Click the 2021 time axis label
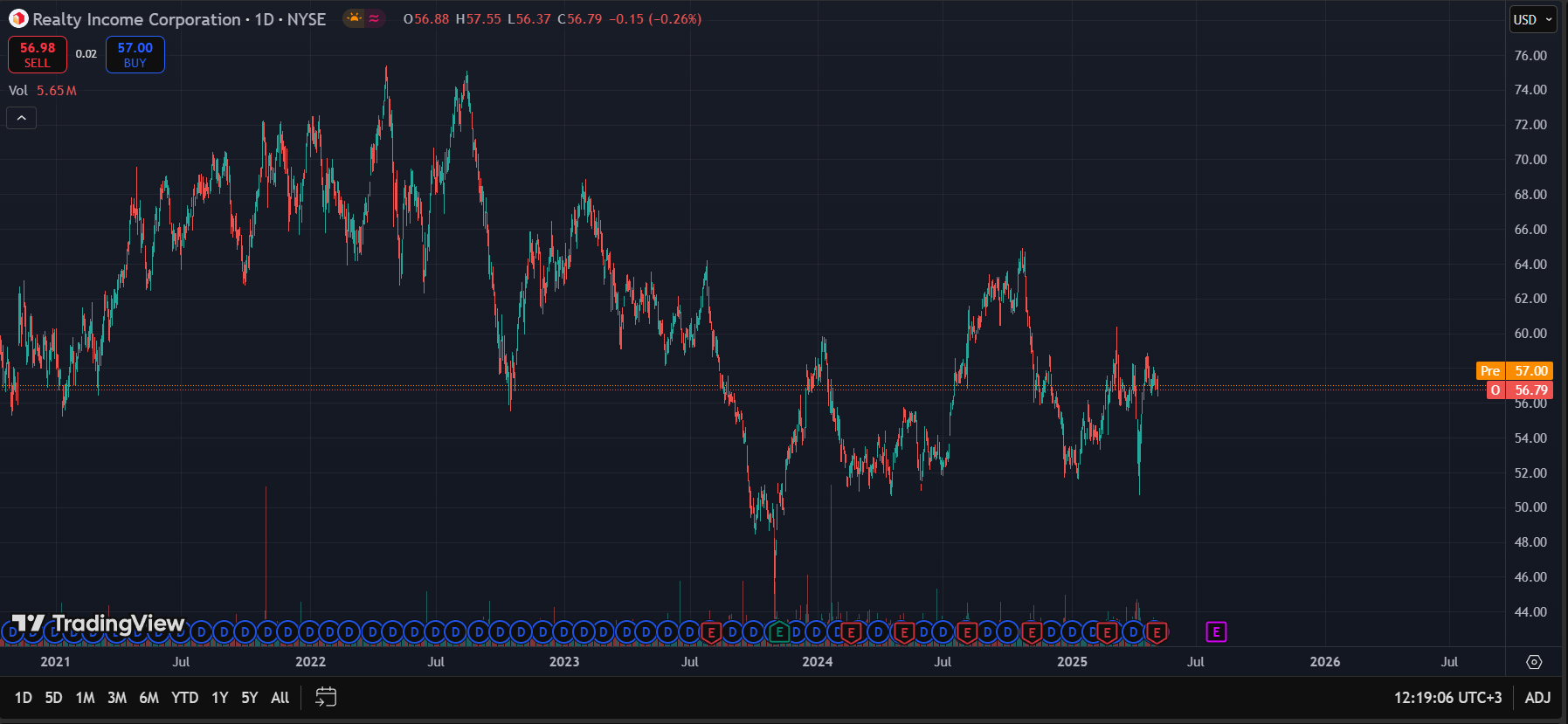Image resolution: width=1568 pixels, height=724 pixels. pos(55,662)
